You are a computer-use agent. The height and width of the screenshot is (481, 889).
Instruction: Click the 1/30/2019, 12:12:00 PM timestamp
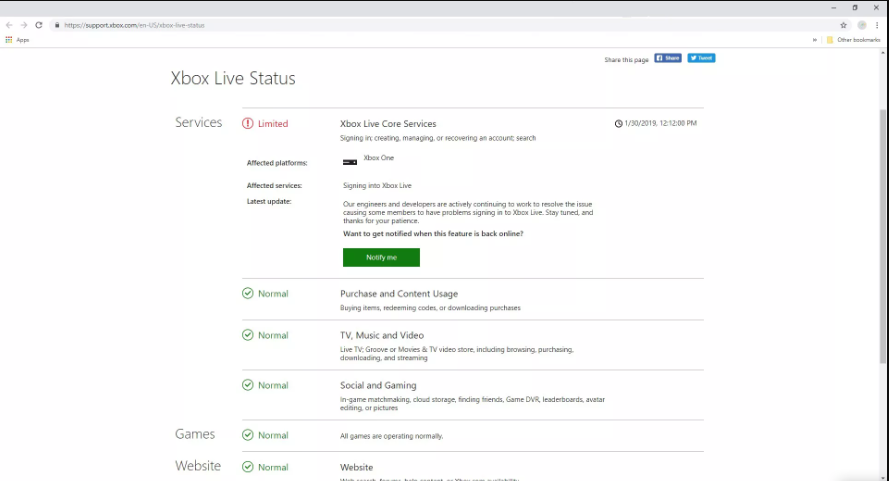pos(661,123)
